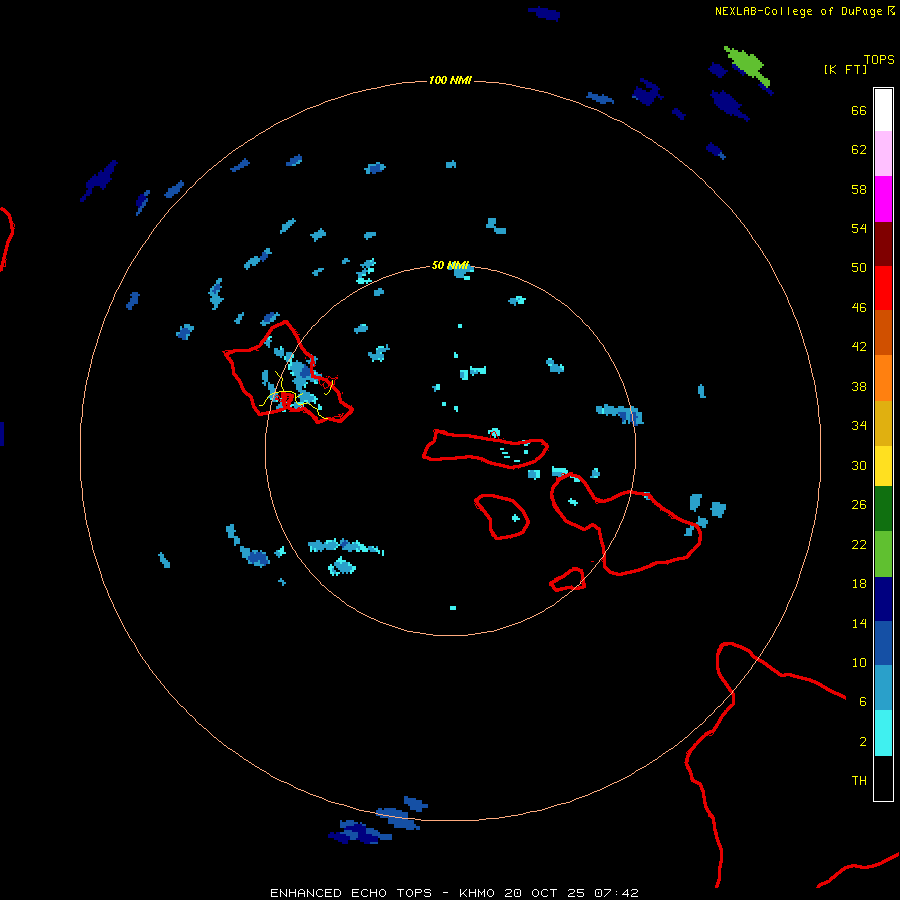900x900 pixels.
Task: Click the light pink swatch between 62 and 66
Action: tap(883, 154)
